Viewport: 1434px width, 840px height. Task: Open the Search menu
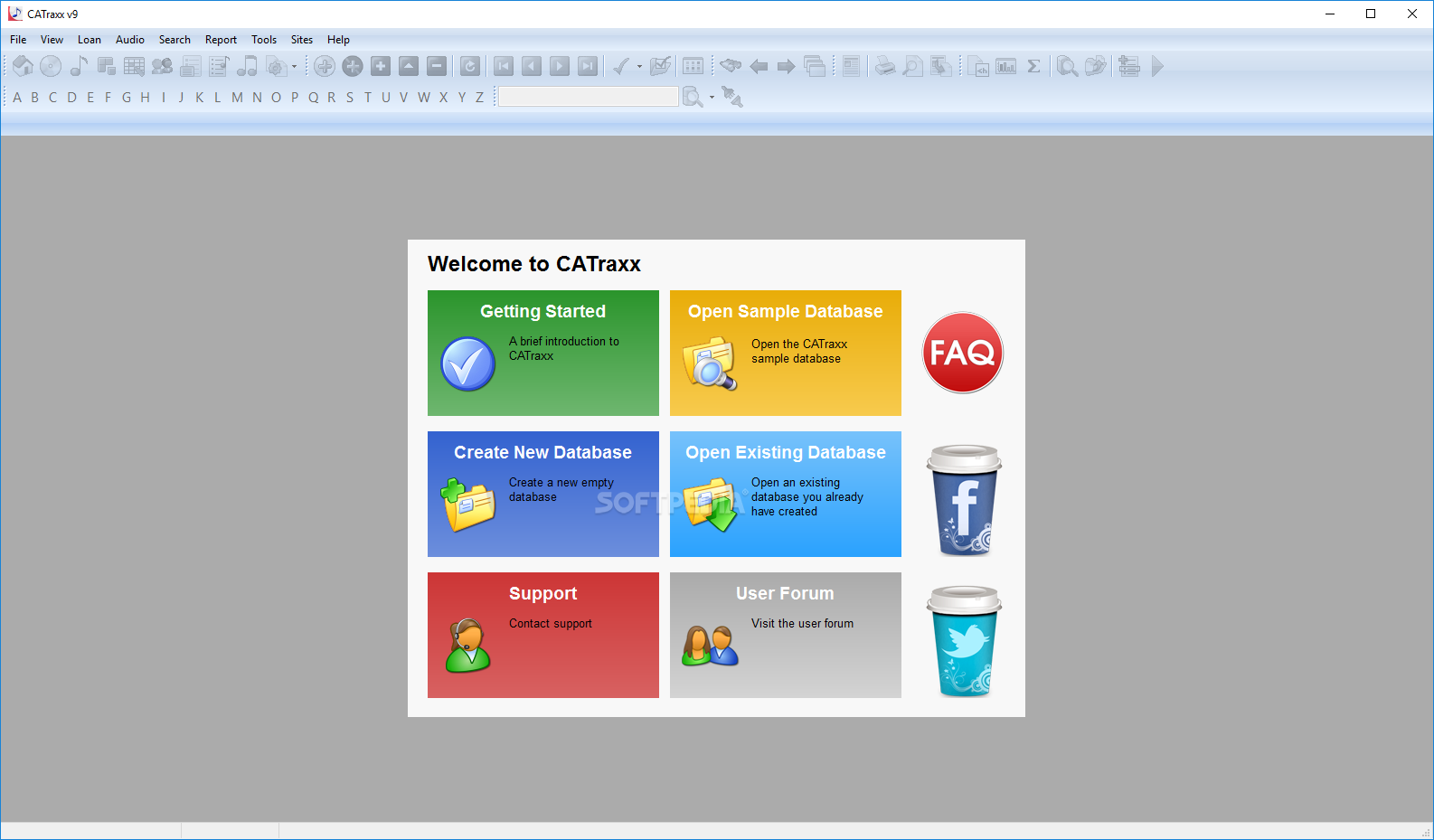[175, 40]
